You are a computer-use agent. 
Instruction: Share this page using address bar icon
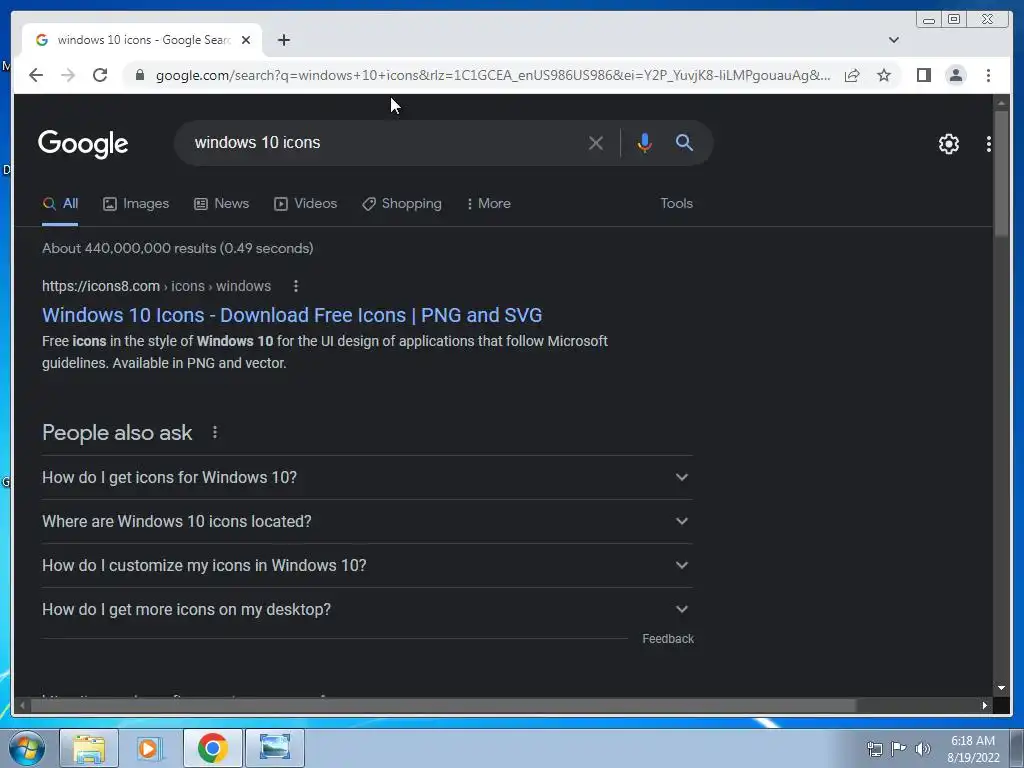pos(852,75)
